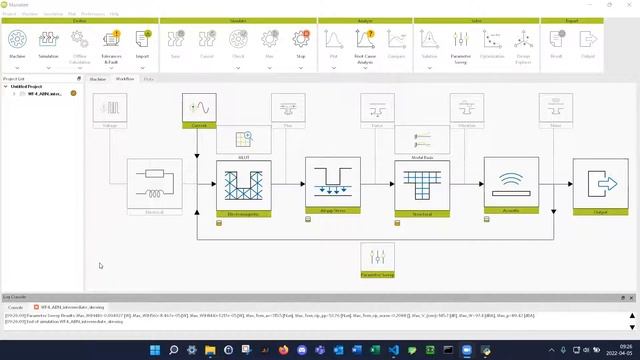The height and width of the screenshot is (360, 640).
Task: Open File Explorer from the taskbar
Action: tap(210, 350)
